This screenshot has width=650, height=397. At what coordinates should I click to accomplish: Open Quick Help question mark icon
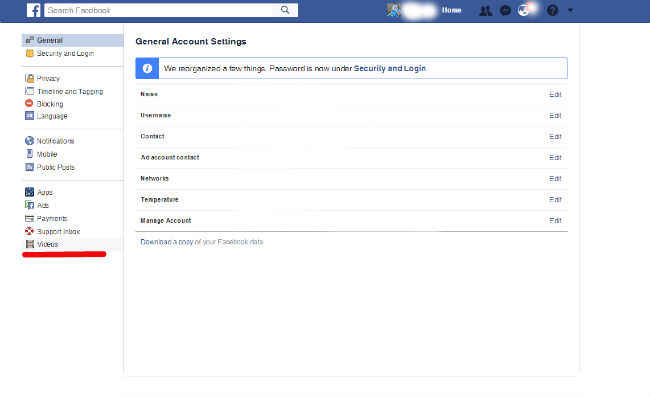[552, 10]
